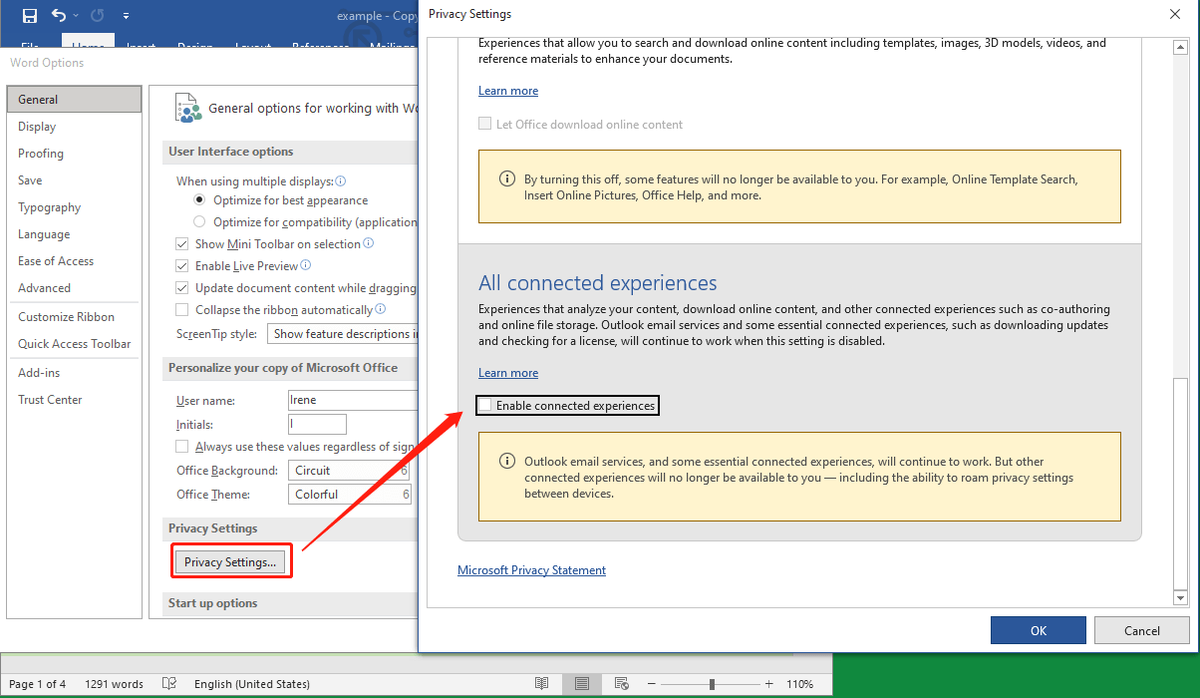Click the Save icon in Quick Access Toolbar
Viewport: 1200px width, 698px height.
coord(29,16)
